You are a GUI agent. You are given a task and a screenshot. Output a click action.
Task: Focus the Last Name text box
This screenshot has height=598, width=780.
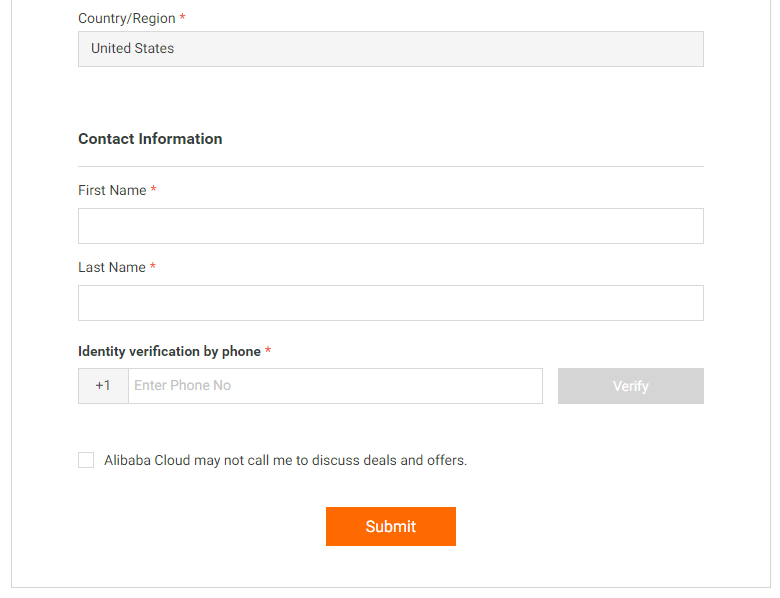(390, 303)
